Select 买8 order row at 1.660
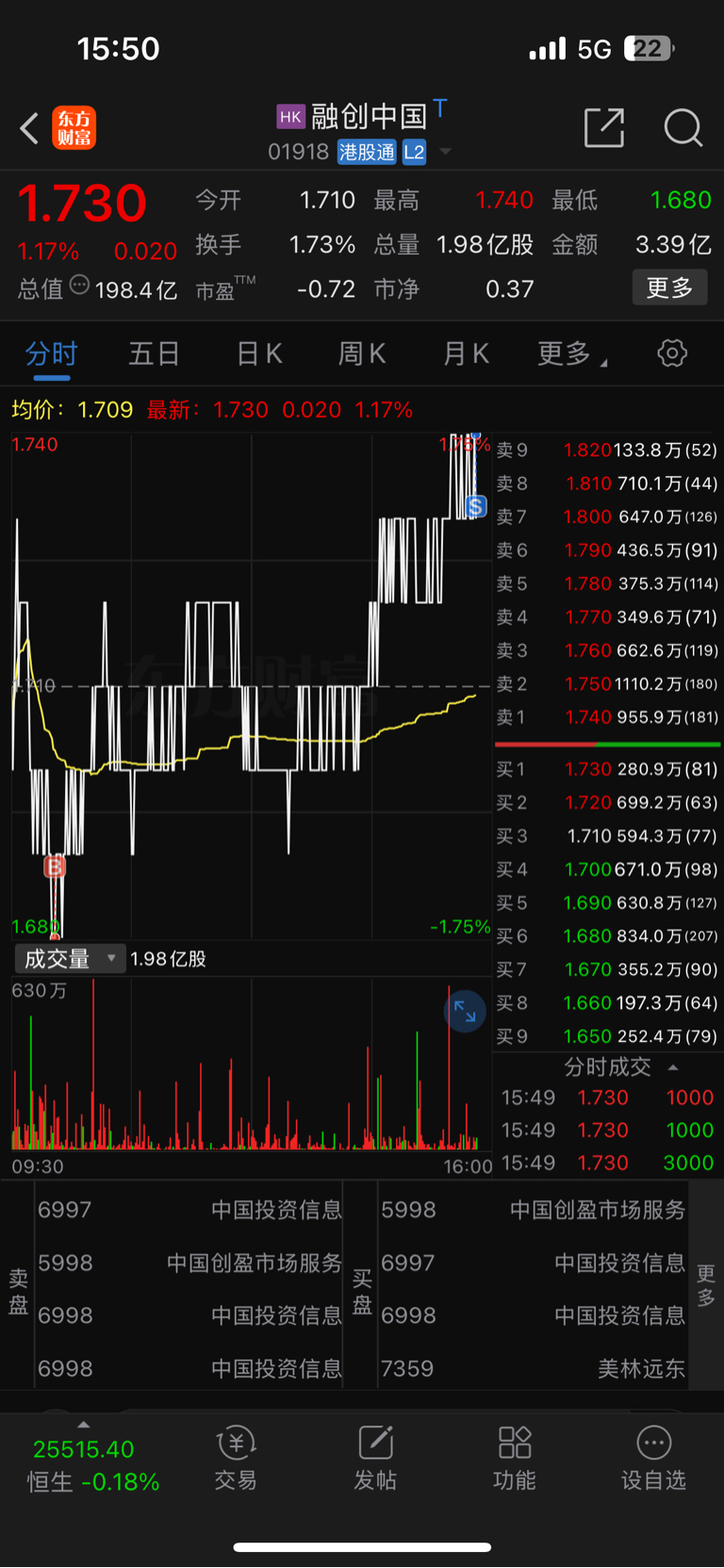 (x=607, y=1003)
